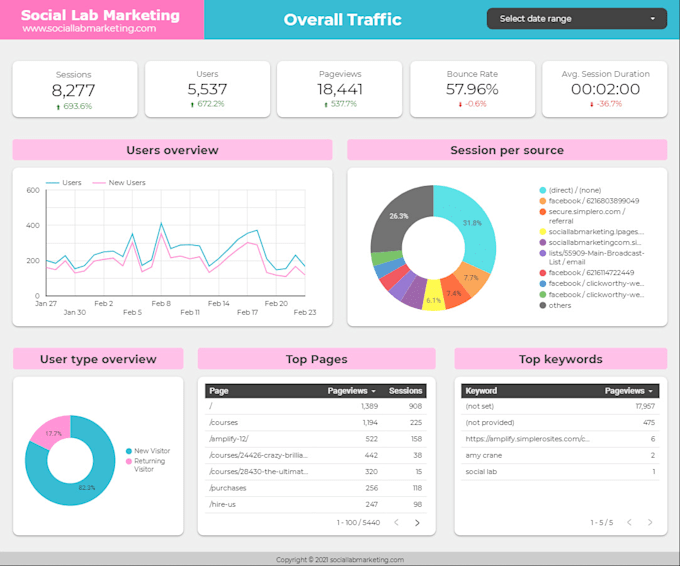Image resolution: width=680 pixels, height=566 pixels.
Task: Click the /courses row in Top Pages
Action: click(x=316, y=422)
